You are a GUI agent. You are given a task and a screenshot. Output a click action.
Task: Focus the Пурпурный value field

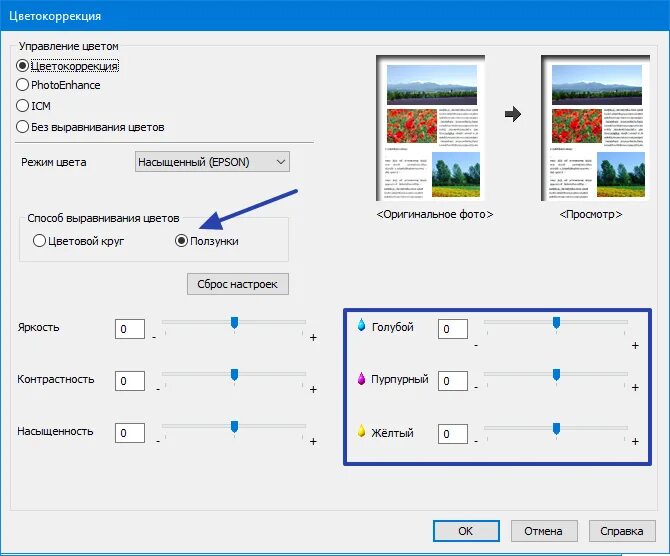(453, 381)
